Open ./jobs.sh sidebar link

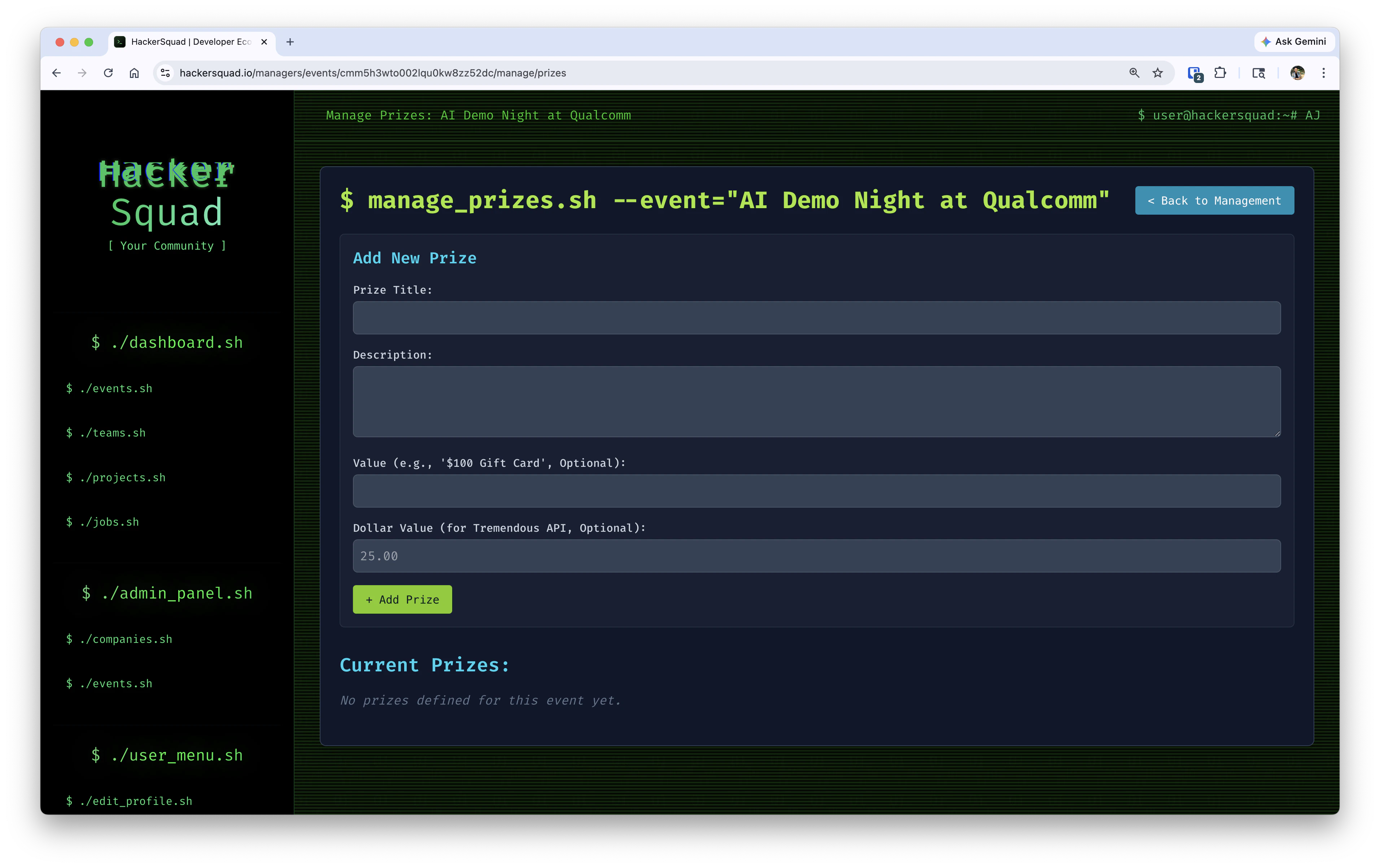point(102,522)
